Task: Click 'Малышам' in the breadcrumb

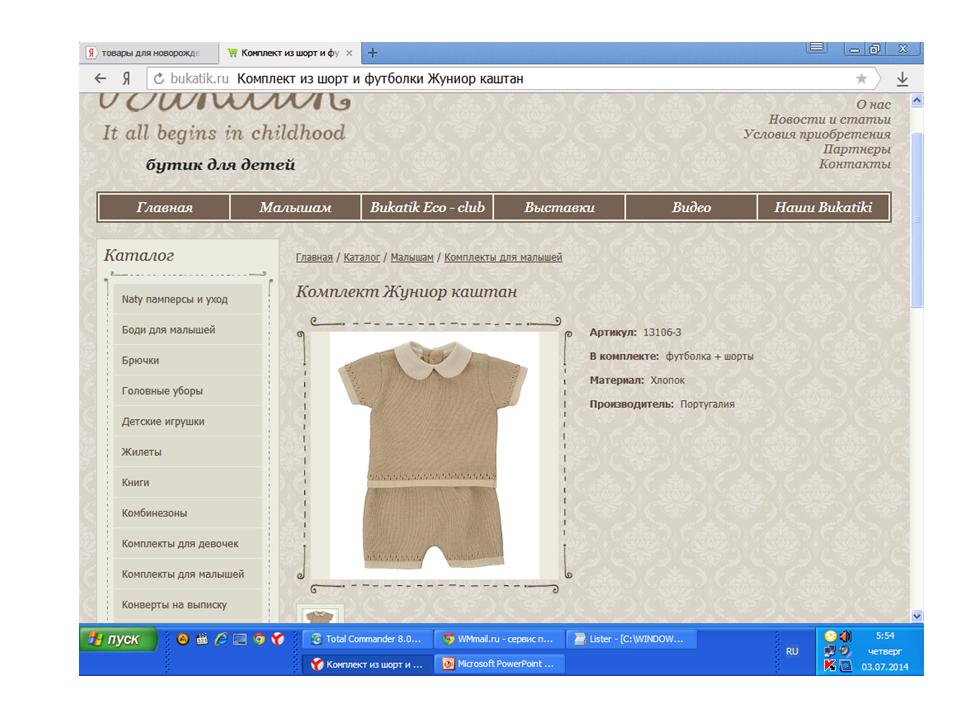Action: click(411, 257)
